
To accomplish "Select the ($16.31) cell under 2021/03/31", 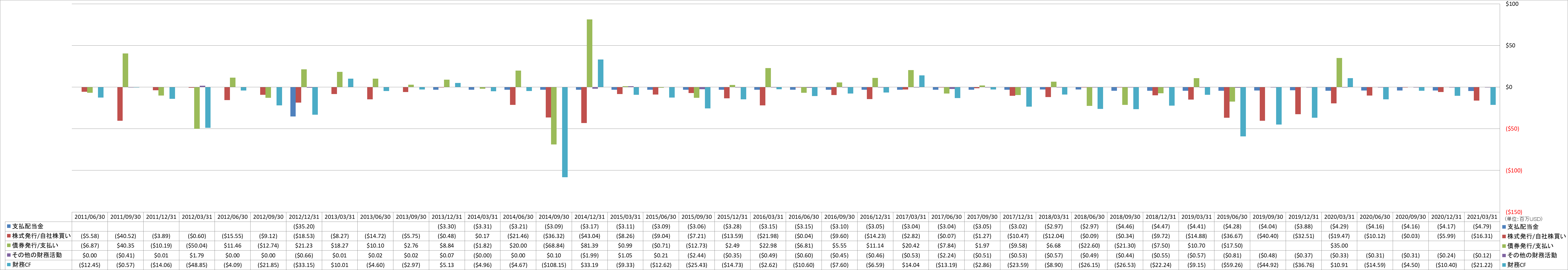I will coord(1482,236).
